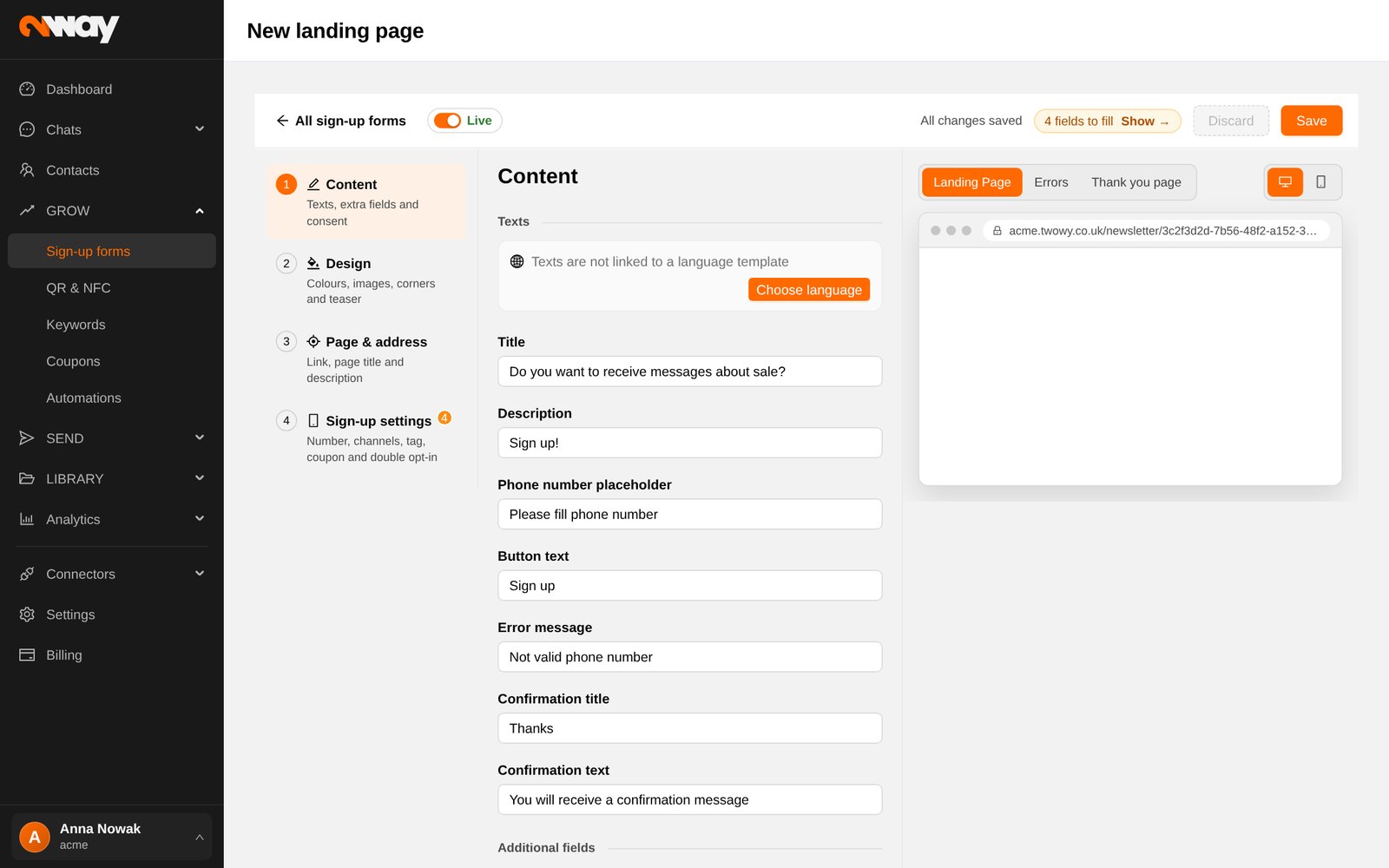Image resolution: width=1389 pixels, height=868 pixels.
Task: Select the Landing Page preview tab
Action: pos(972,182)
